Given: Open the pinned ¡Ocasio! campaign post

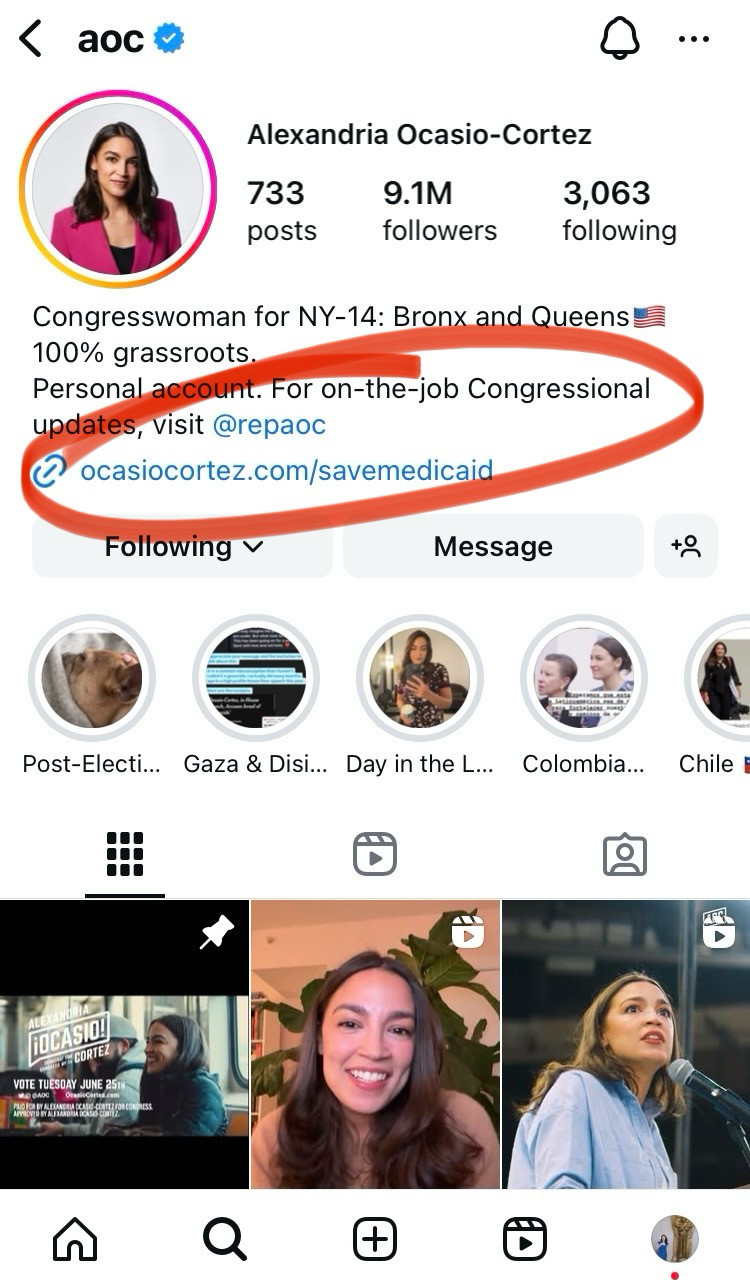Looking at the screenshot, I should click(x=124, y=1044).
